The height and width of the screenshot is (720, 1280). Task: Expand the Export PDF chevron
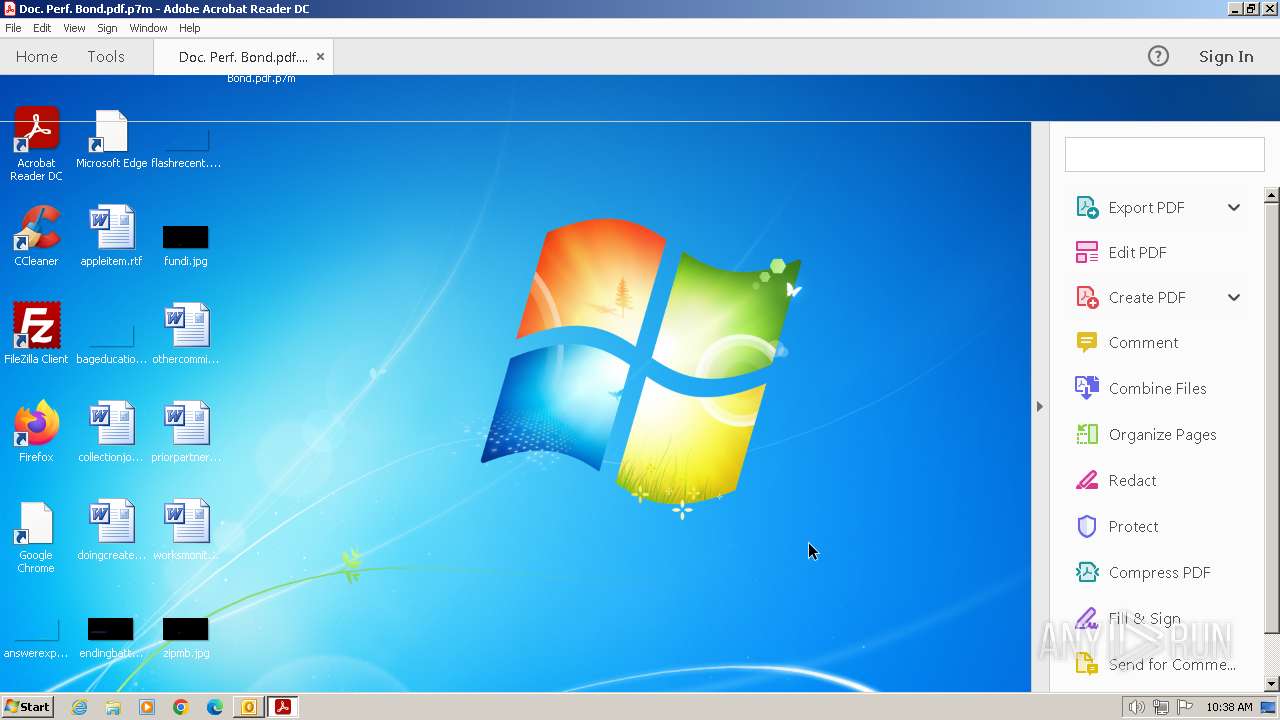pyautogui.click(x=1234, y=207)
